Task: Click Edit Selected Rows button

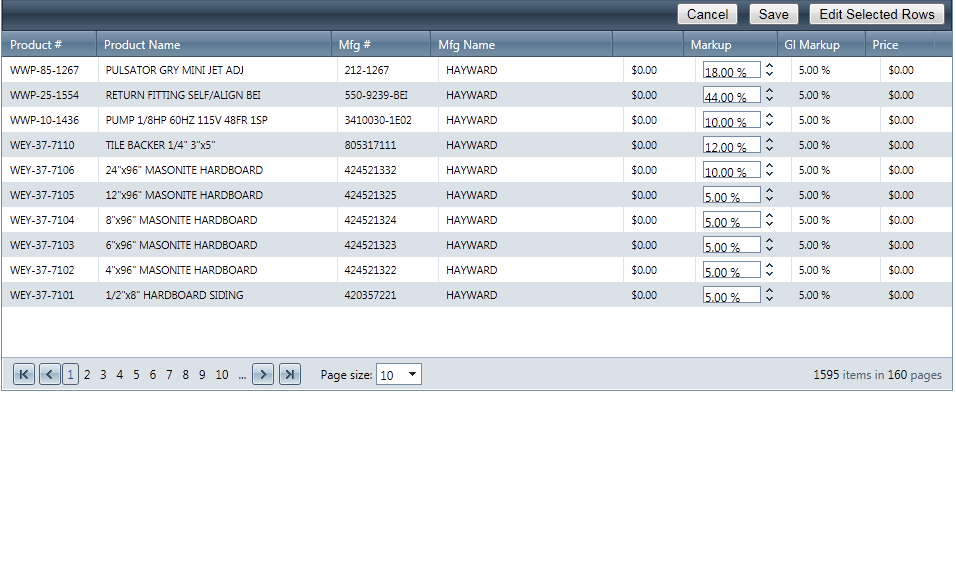Action: pyautogui.click(x=877, y=14)
